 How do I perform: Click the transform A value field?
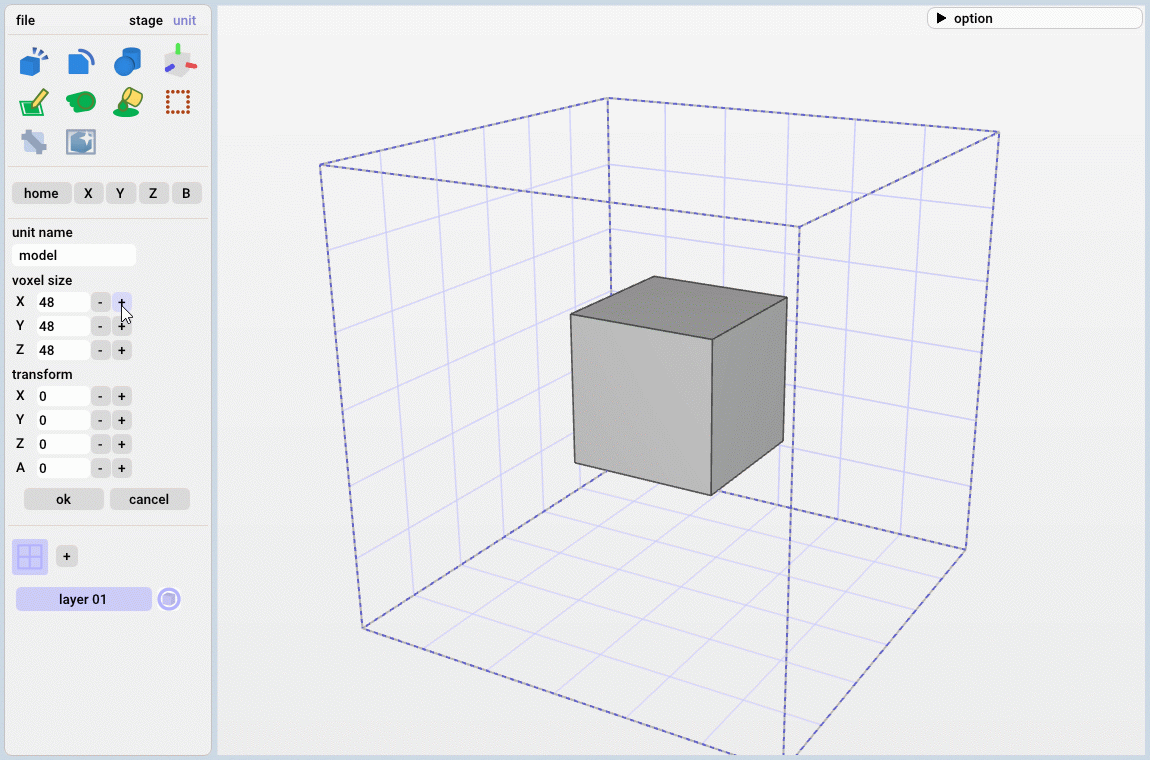[x=63, y=468]
